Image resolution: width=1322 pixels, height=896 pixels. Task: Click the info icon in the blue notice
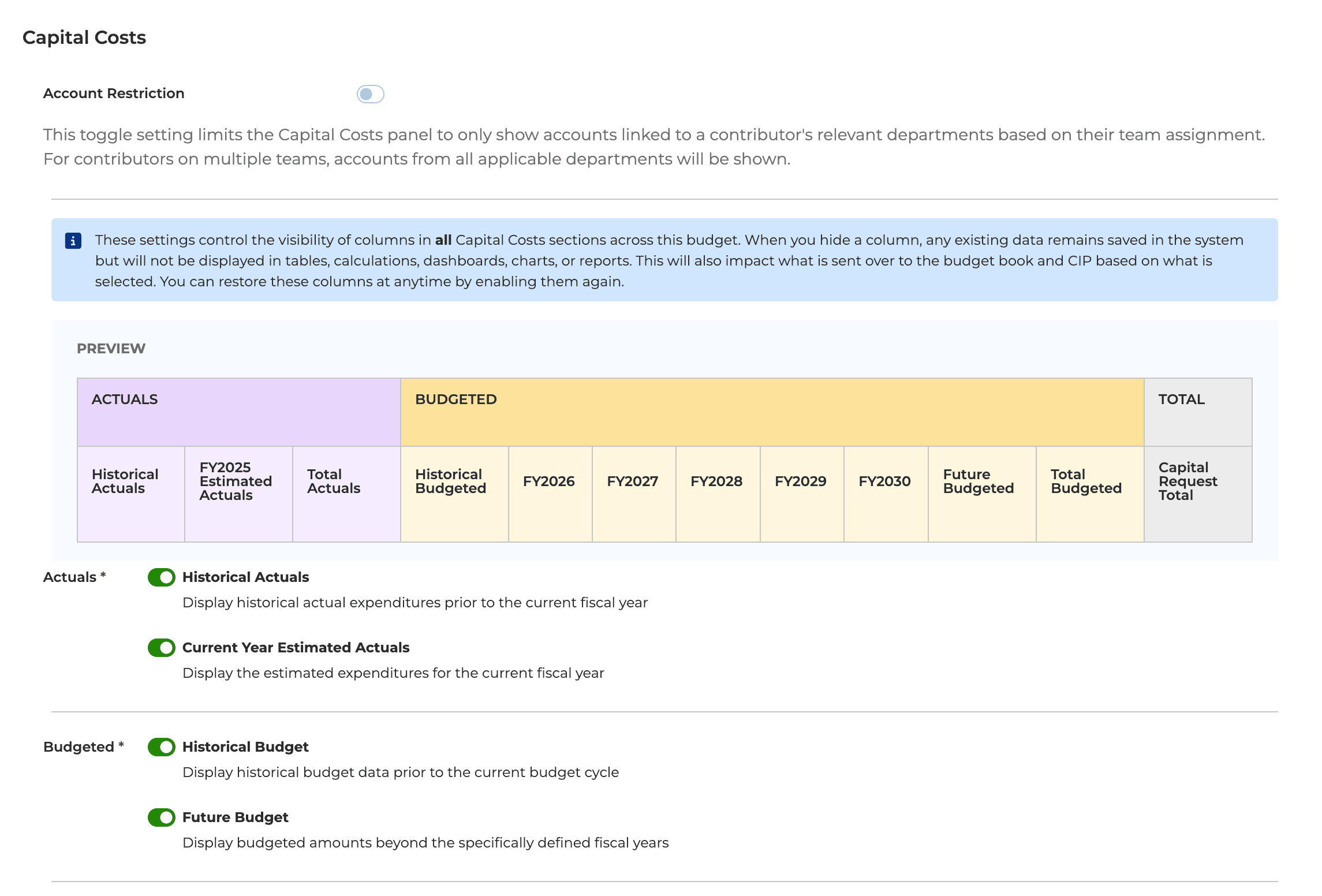[x=73, y=241]
